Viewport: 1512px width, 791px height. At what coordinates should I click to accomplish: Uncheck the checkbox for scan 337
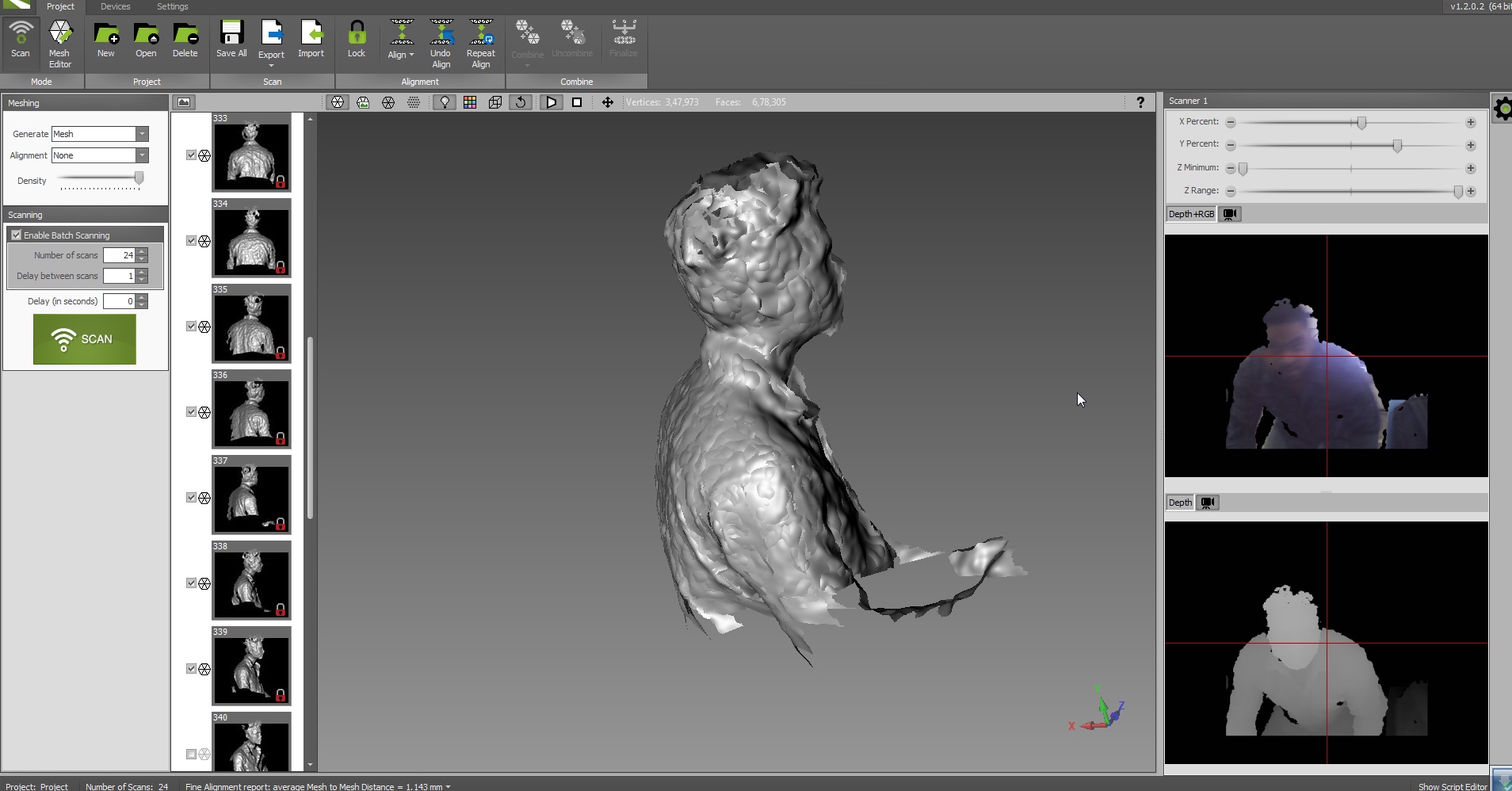pos(191,498)
